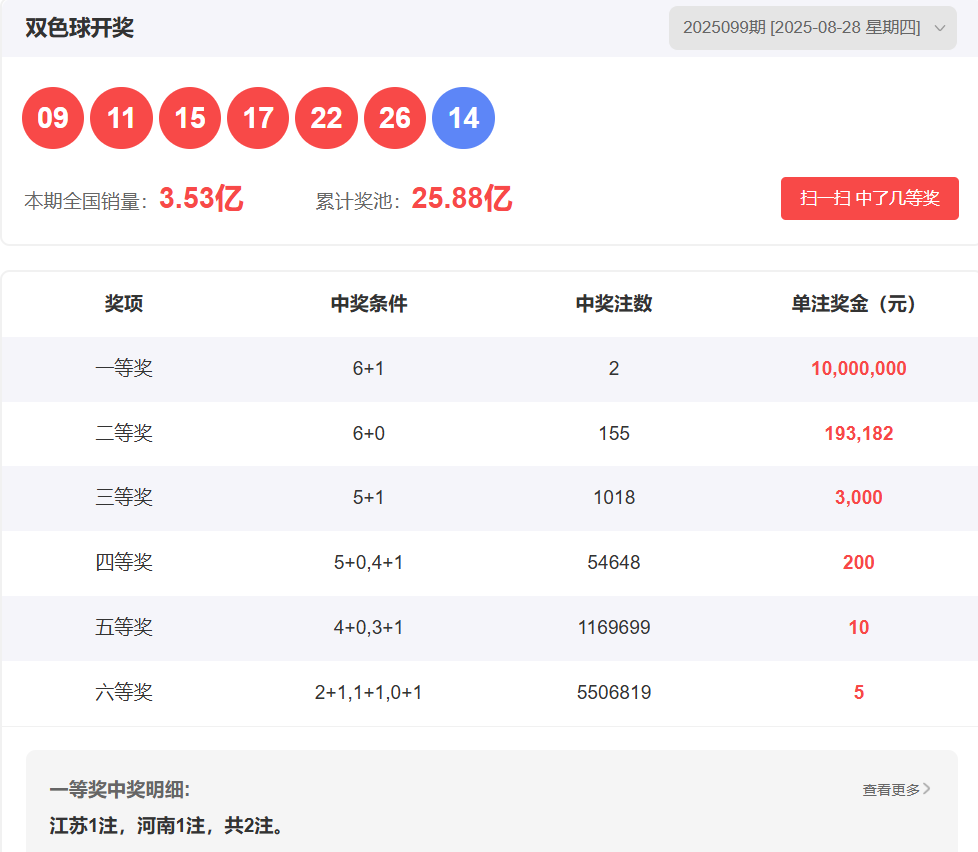
Task: Click red ball number 26
Action: coord(395,118)
